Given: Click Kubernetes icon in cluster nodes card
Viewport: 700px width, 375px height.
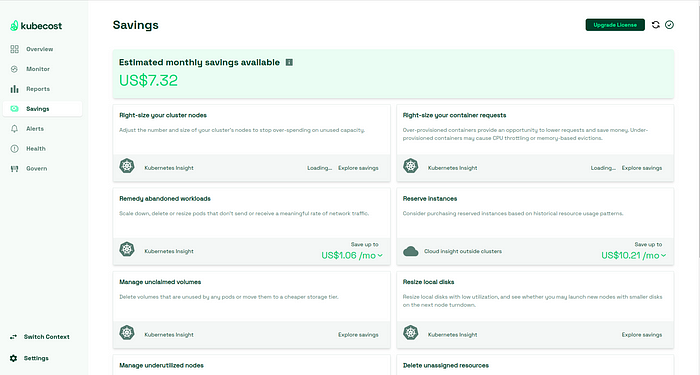Looking at the screenshot, I should click(x=127, y=166).
